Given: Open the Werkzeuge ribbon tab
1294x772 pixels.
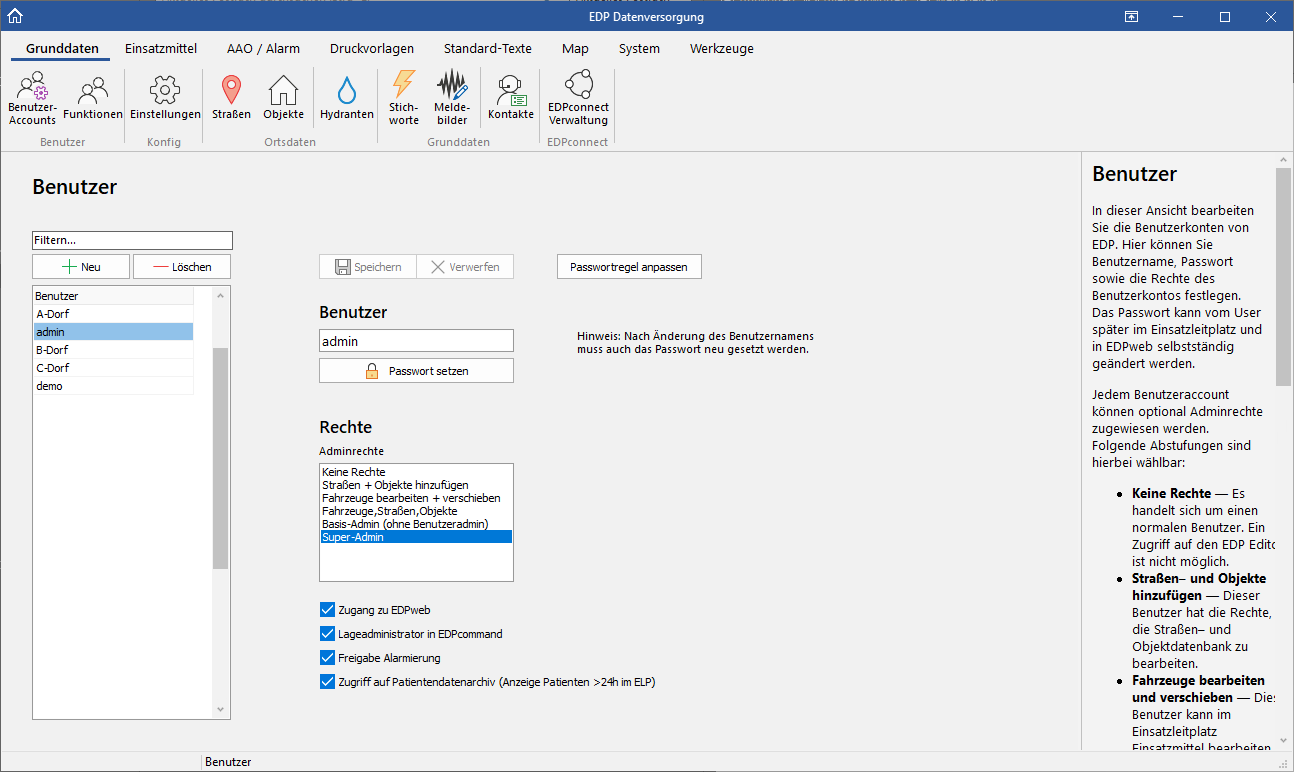Looking at the screenshot, I should [x=721, y=48].
